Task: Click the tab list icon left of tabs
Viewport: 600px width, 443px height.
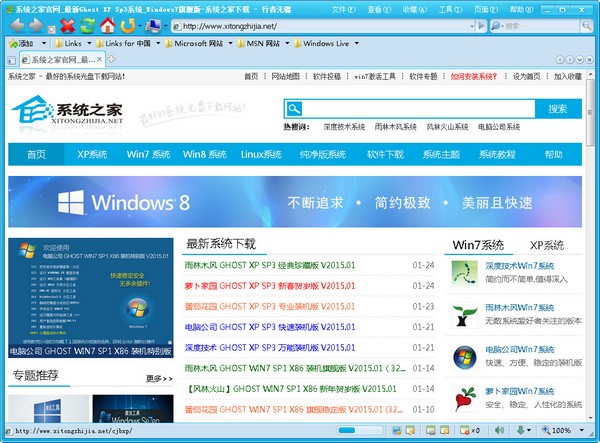Action: [11, 60]
